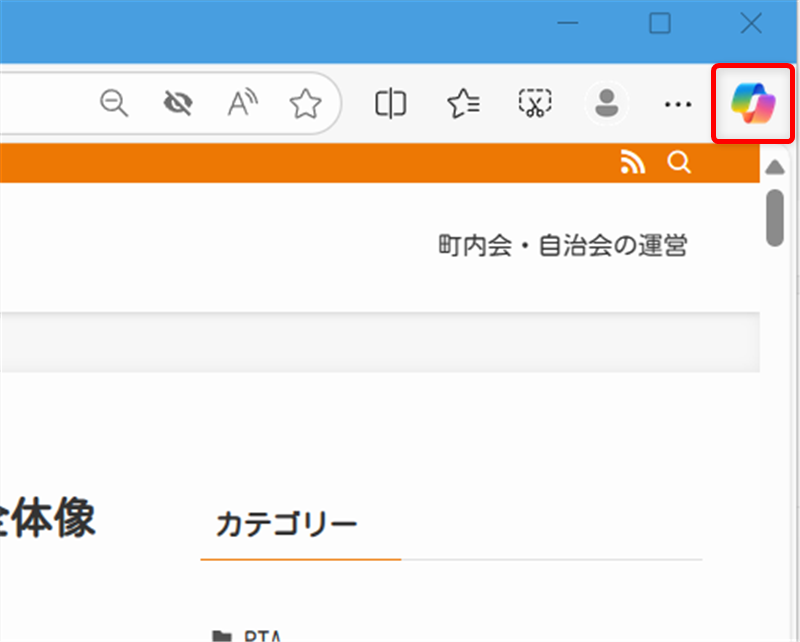This screenshot has height=642, width=800.
Task: Click the scrollbar up arrow
Action: 775,167
